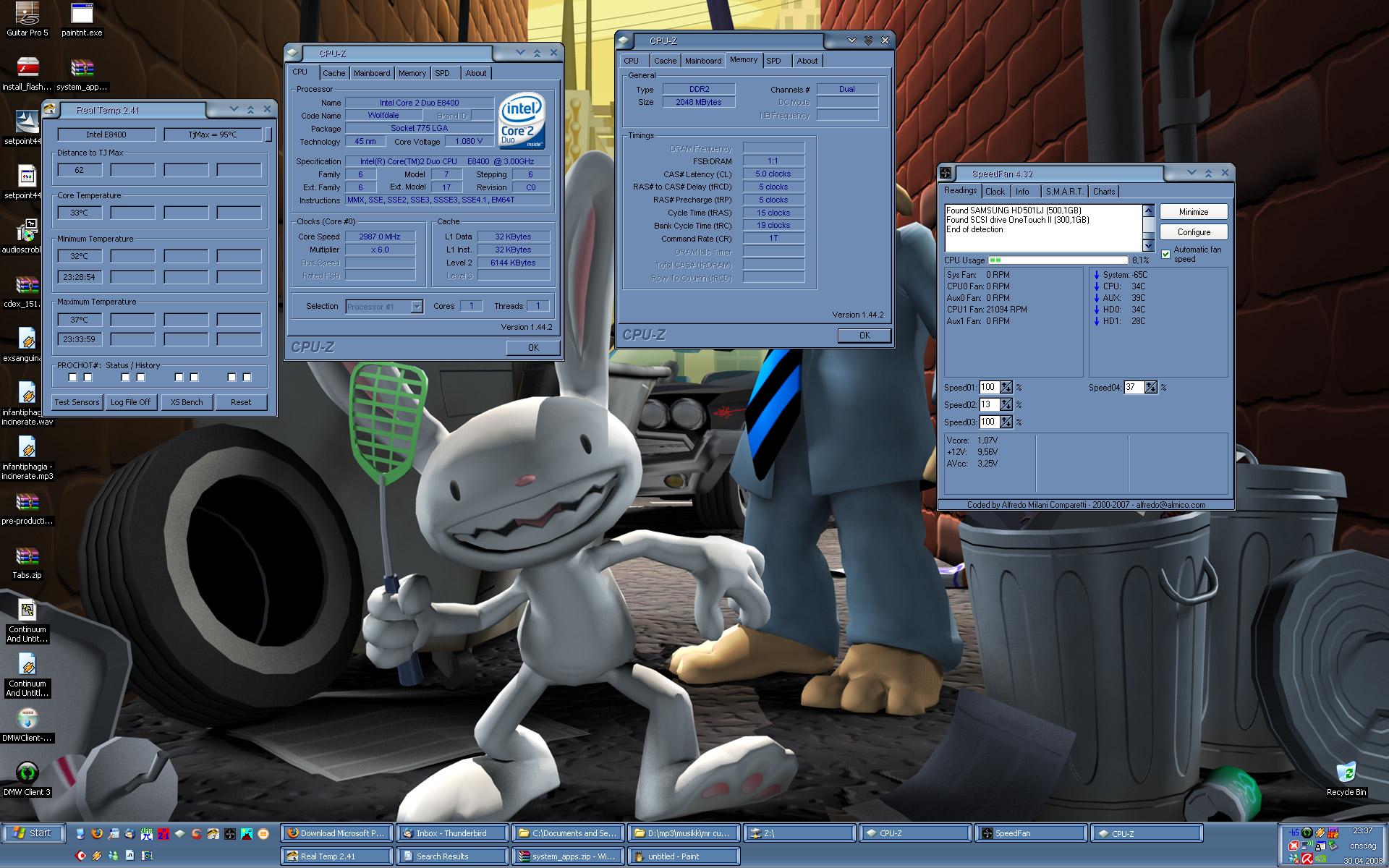Image resolution: width=1389 pixels, height=868 pixels.
Task: Open DMWClient installer desktop icon
Action: pyautogui.click(x=27, y=725)
